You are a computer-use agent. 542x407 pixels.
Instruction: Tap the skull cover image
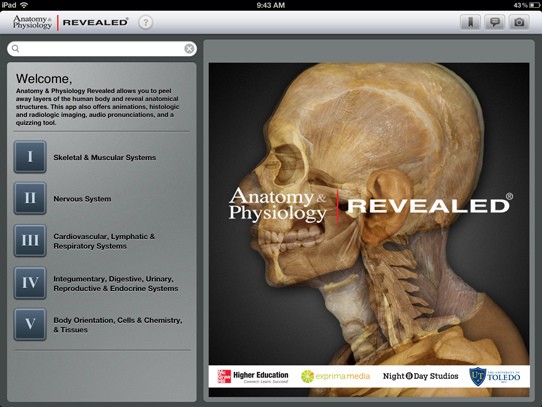point(369,214)
